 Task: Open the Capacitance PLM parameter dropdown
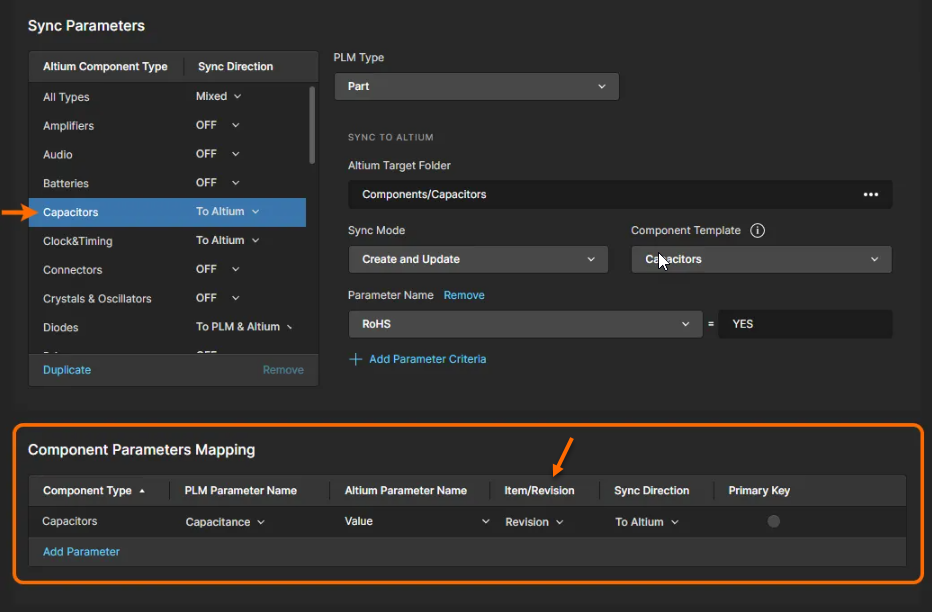[x=225, y=522]
